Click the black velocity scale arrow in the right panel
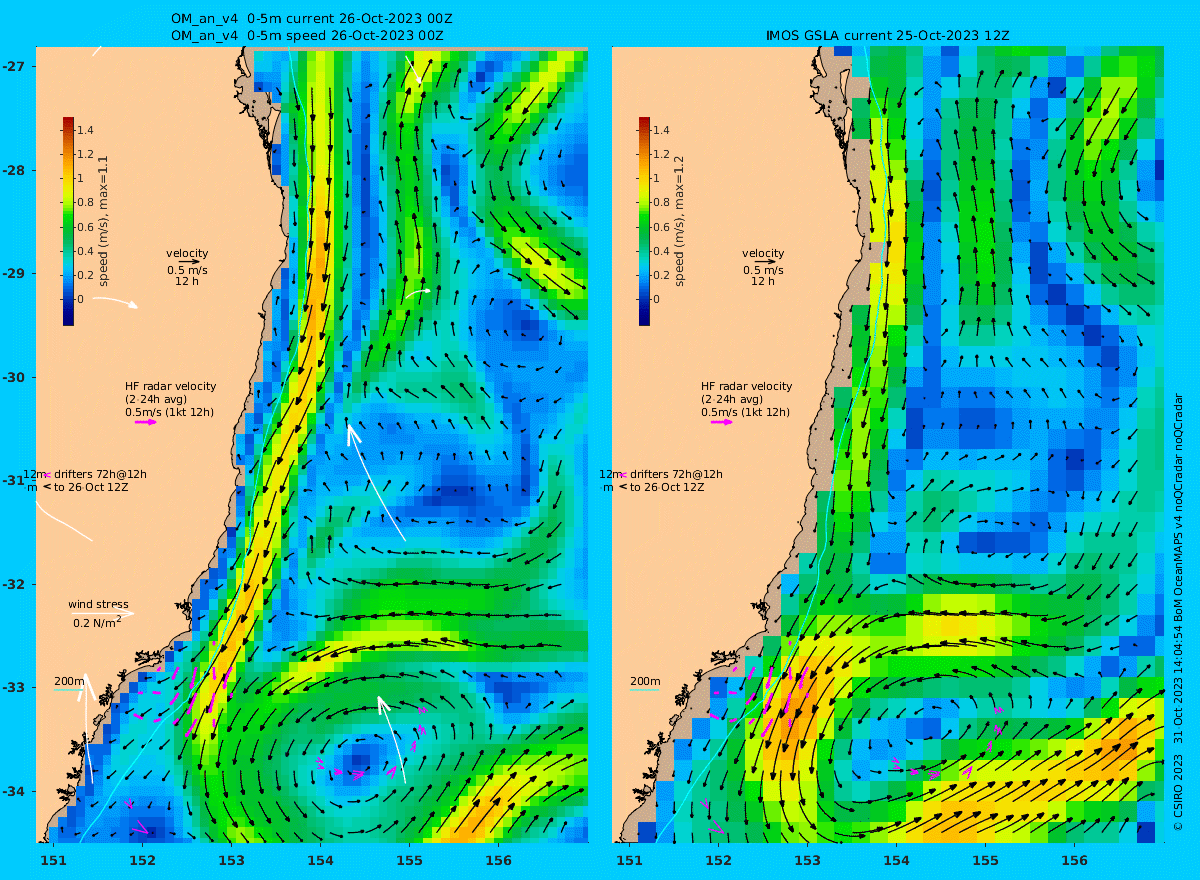 tap(766, 262)
